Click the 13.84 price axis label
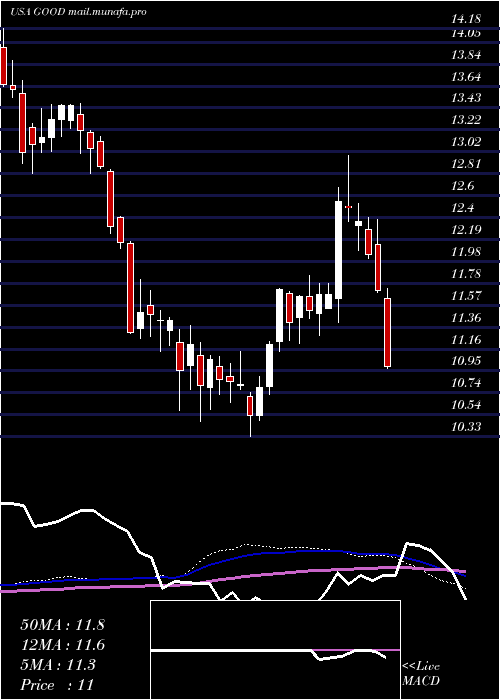 [466, 55]
